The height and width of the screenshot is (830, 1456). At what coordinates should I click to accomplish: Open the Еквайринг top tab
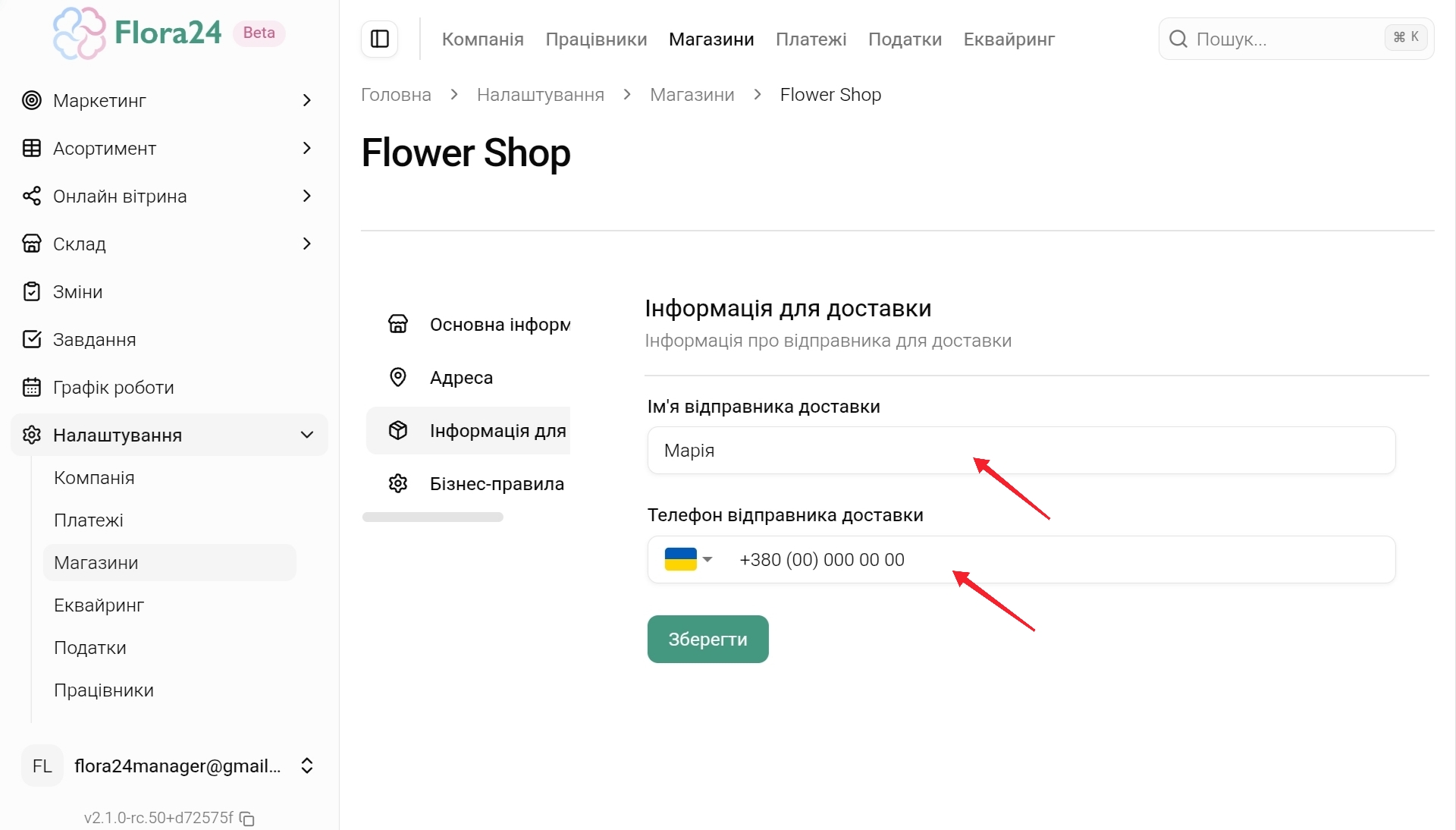pyautogui.click(x=1009, y=39)
